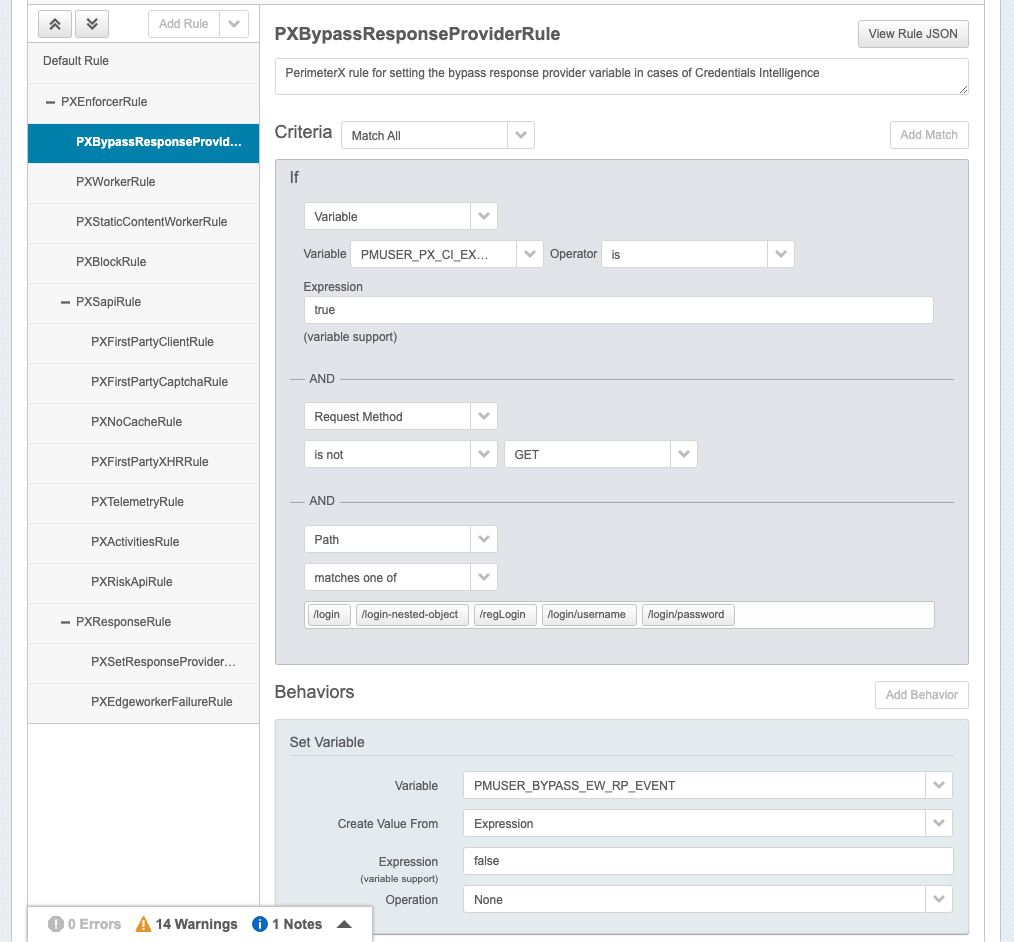Click the Add Match button
The image size is (1014, 942).
pos(929,135)
